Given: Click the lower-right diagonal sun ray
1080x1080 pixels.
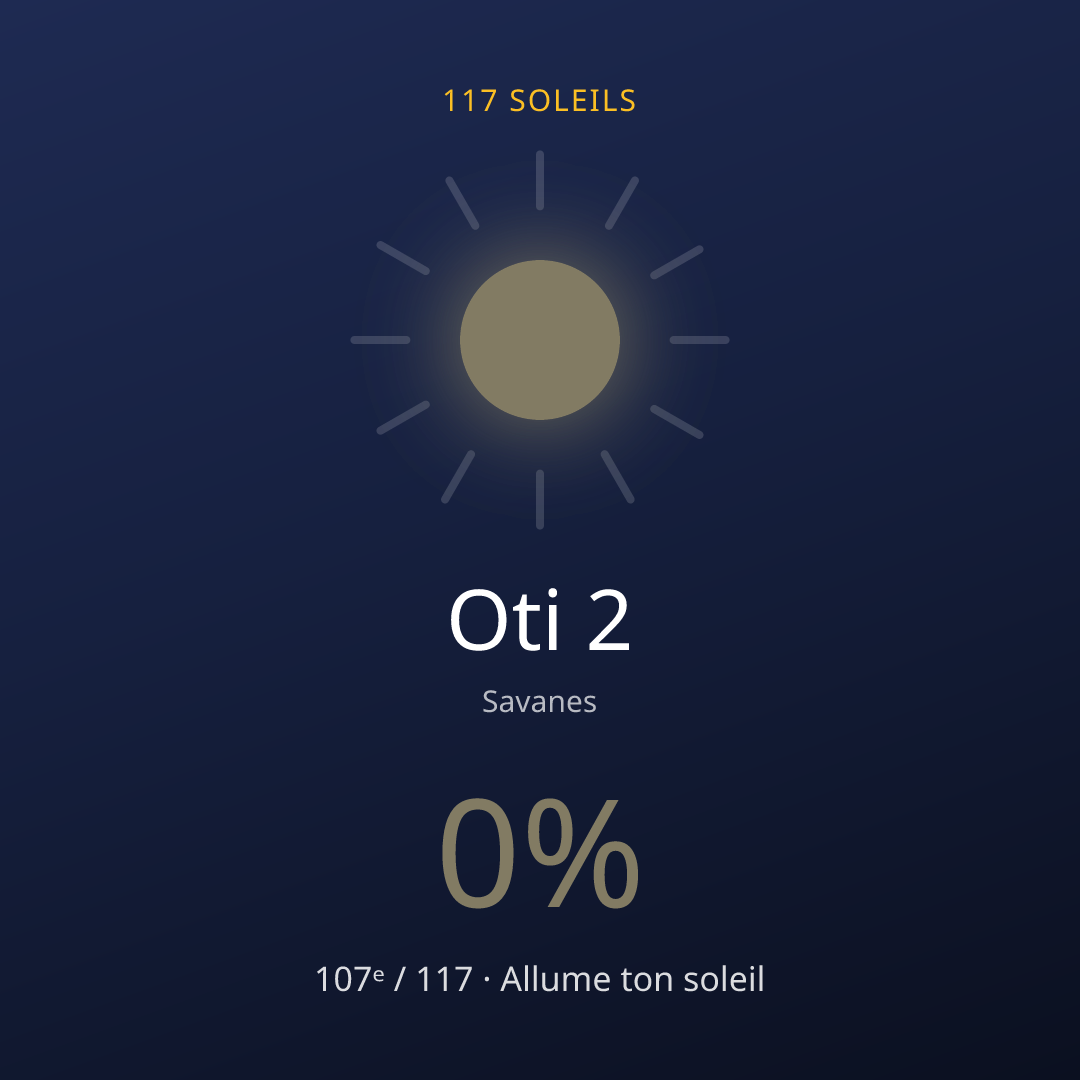Looking at the screenshot, I should 677,422.
